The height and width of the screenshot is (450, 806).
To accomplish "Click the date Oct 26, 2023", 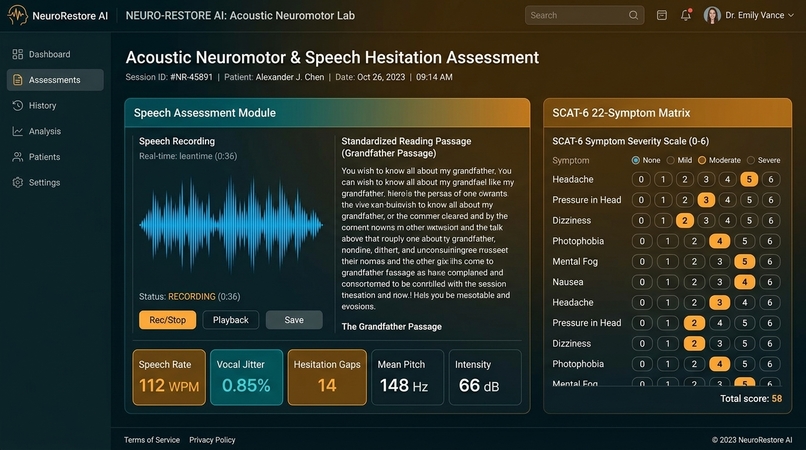I will 381,77.
